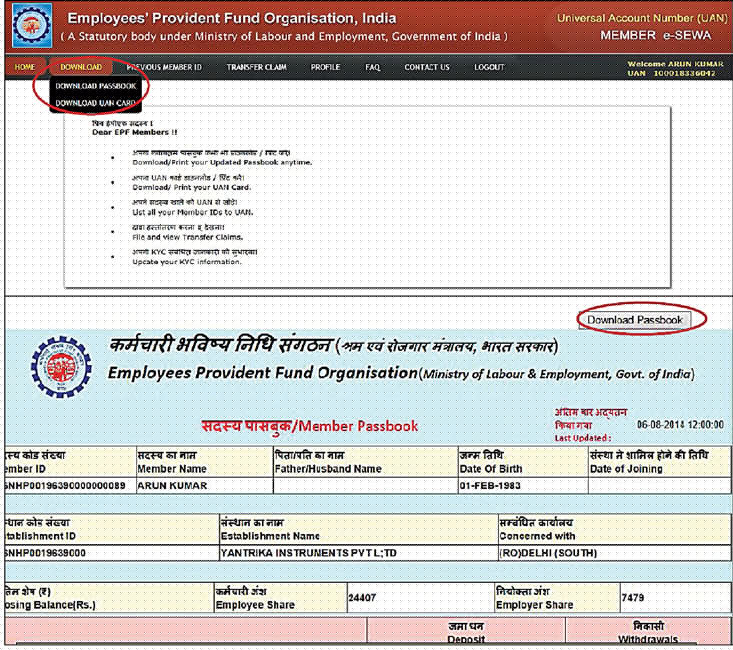Open the FAQ page
This screenshot has width=733, height=650.
[x=373, y=67]
